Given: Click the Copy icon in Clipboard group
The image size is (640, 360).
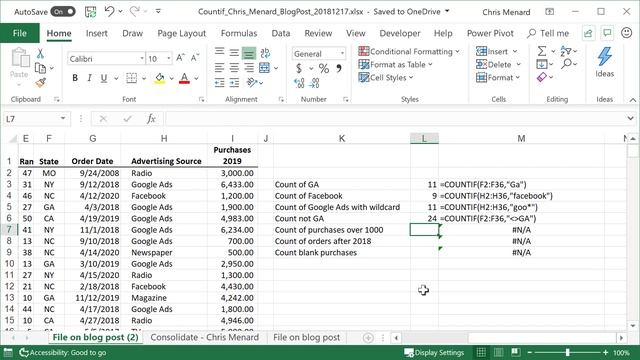Looking at the screenshot, I should [x=40, y=68].
